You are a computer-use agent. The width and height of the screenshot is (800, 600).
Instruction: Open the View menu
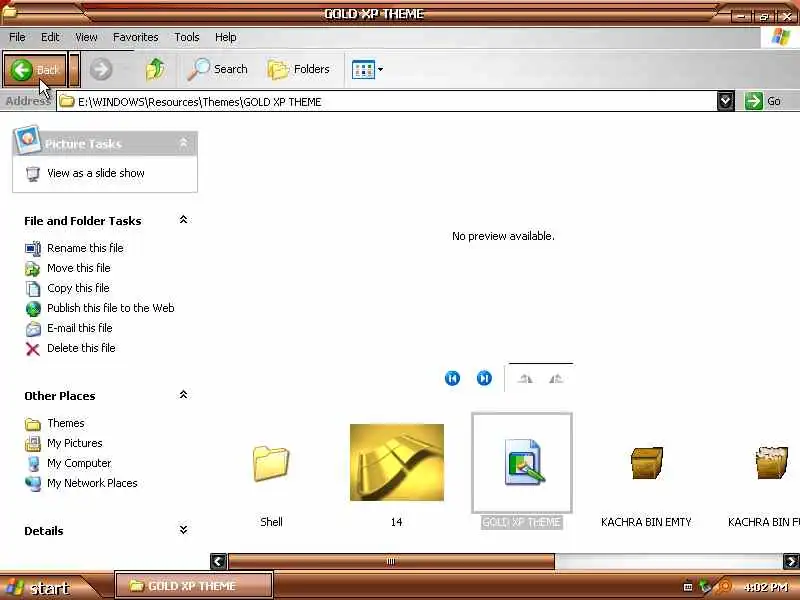tap(86, 37)
